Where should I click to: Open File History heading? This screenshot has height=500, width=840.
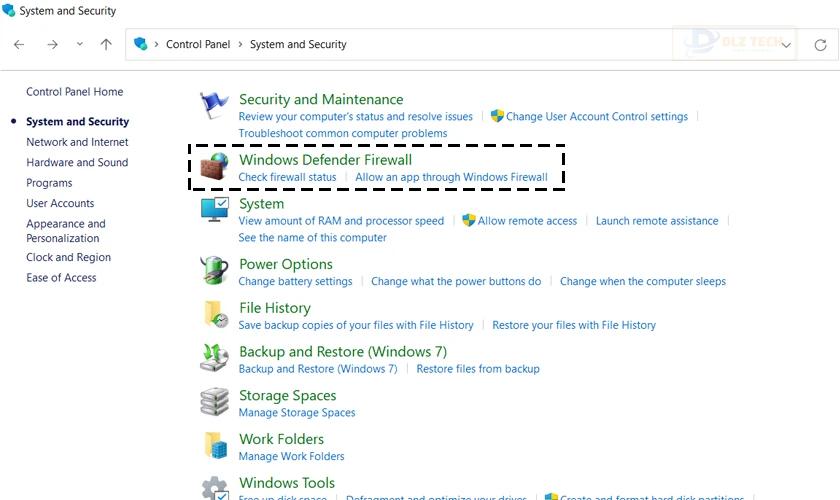pyautogui.click(x=275, y=308)
